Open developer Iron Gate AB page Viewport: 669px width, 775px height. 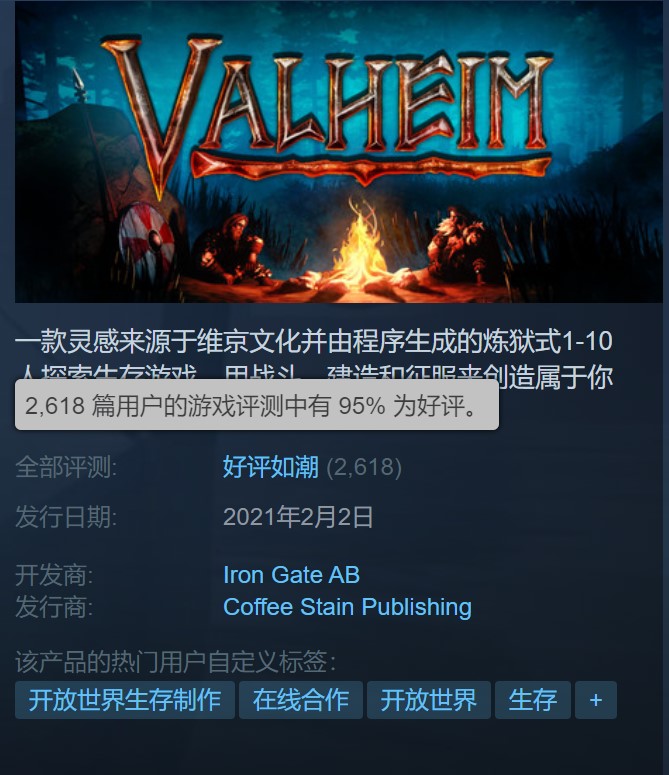pos(291,575)
